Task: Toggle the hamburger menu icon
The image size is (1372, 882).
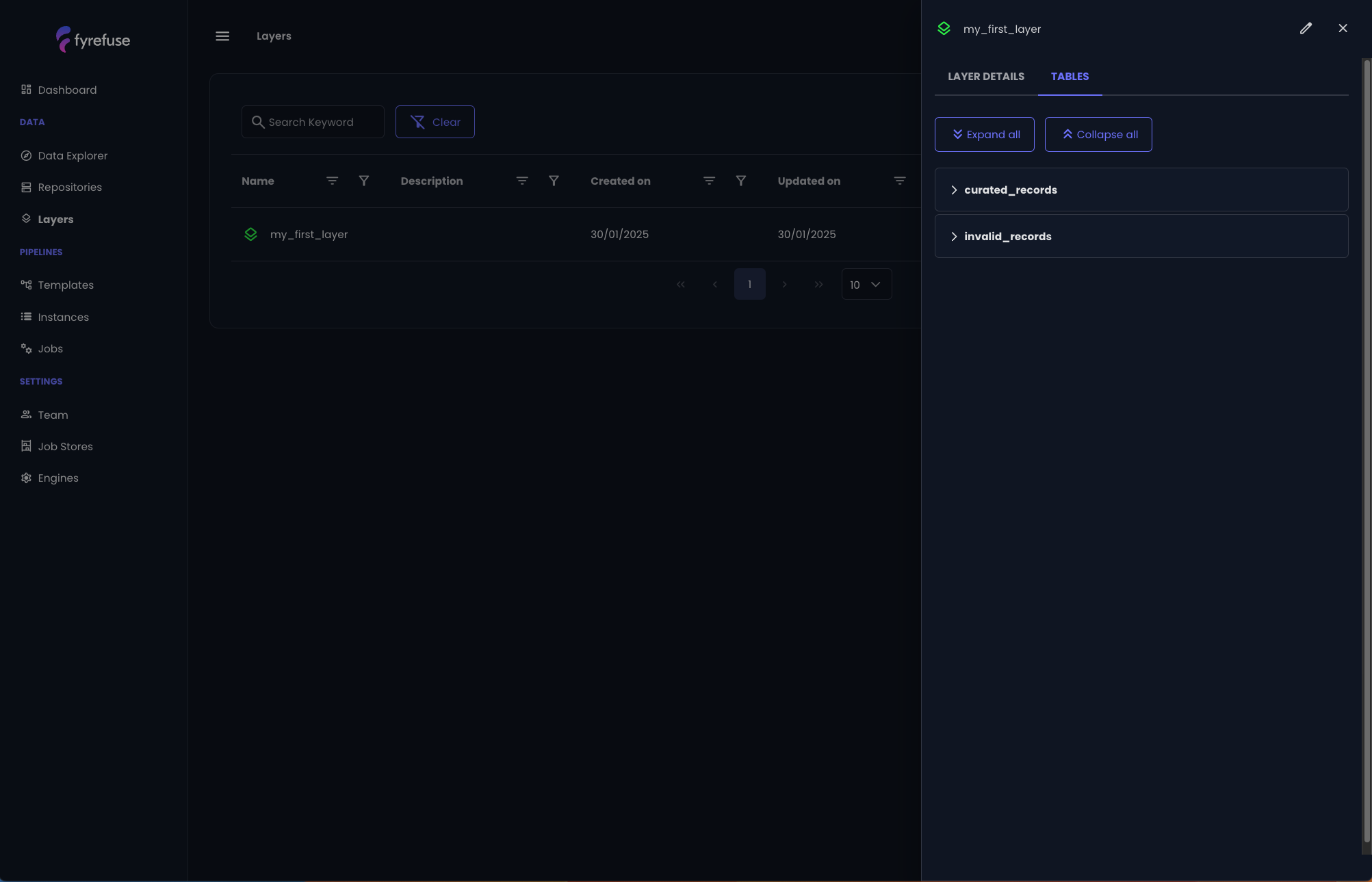Action: pos(222,36)
